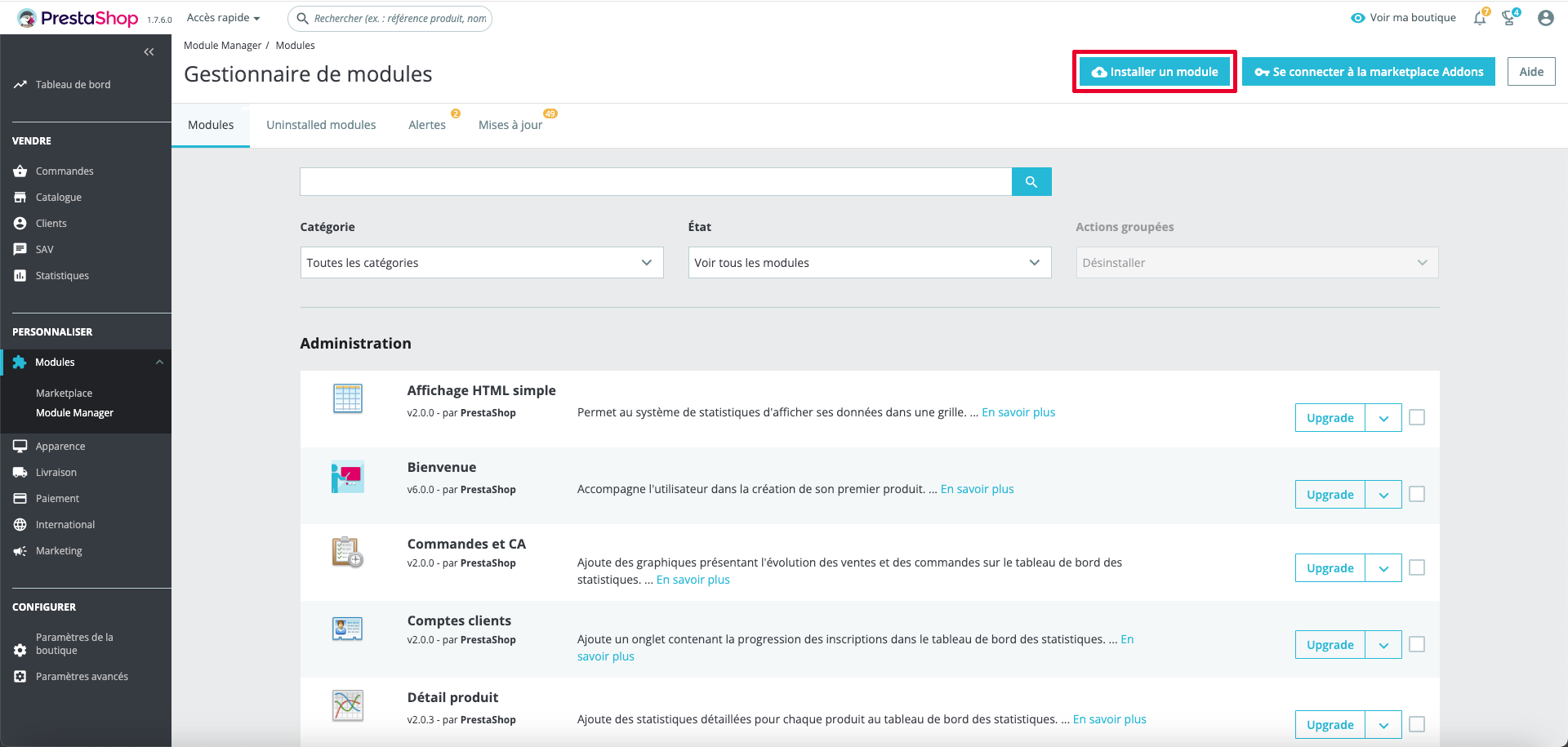Screen dimensions: 1568x747
Task: Click En savoir plus for Commandes et CA
Action: click(693, 580)
